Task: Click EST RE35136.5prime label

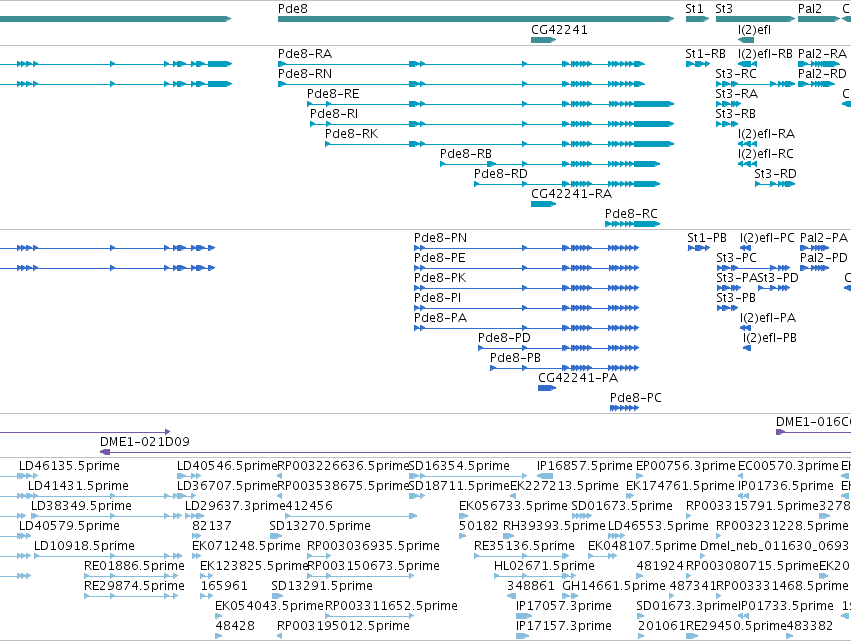Action: point(524,547)
